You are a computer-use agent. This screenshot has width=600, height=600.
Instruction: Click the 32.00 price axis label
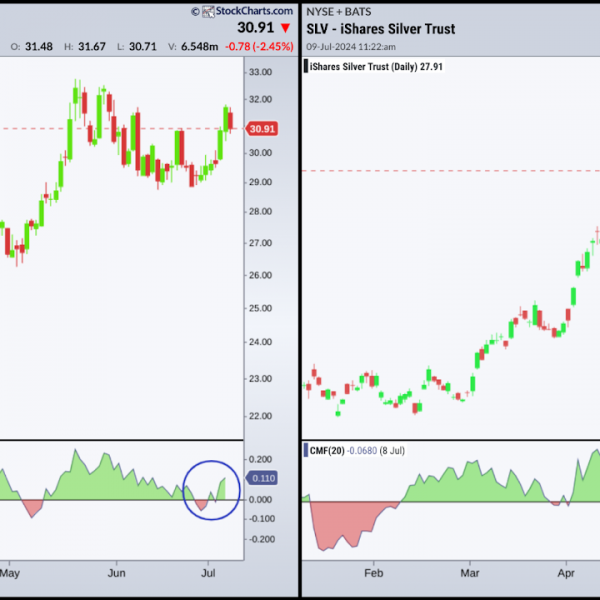[261, 99]
